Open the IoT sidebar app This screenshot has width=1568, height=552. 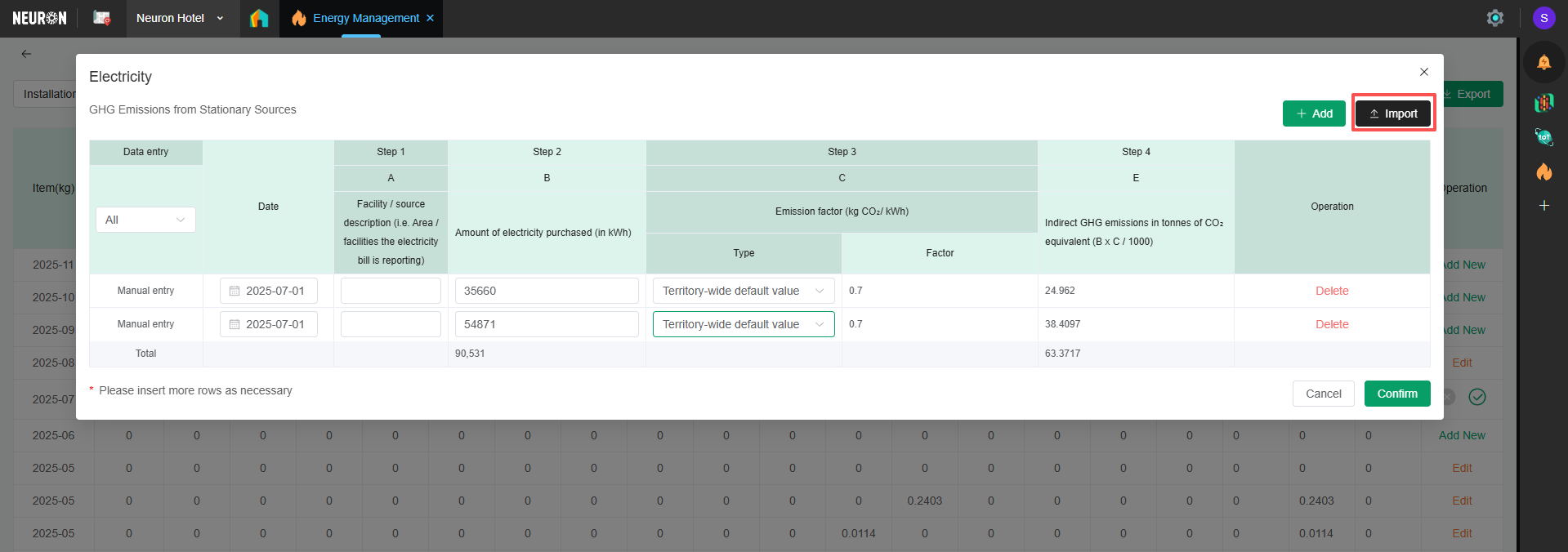1543,137
